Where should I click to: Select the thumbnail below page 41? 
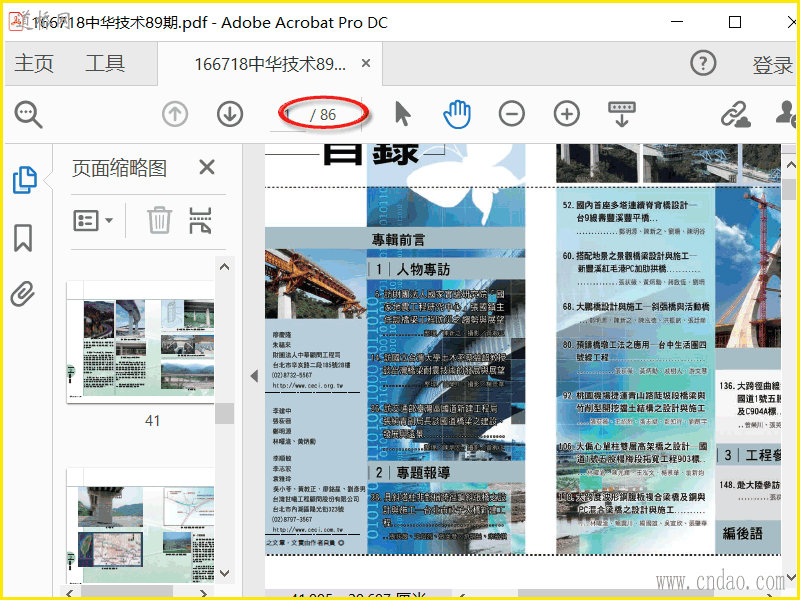click(141, 526)
